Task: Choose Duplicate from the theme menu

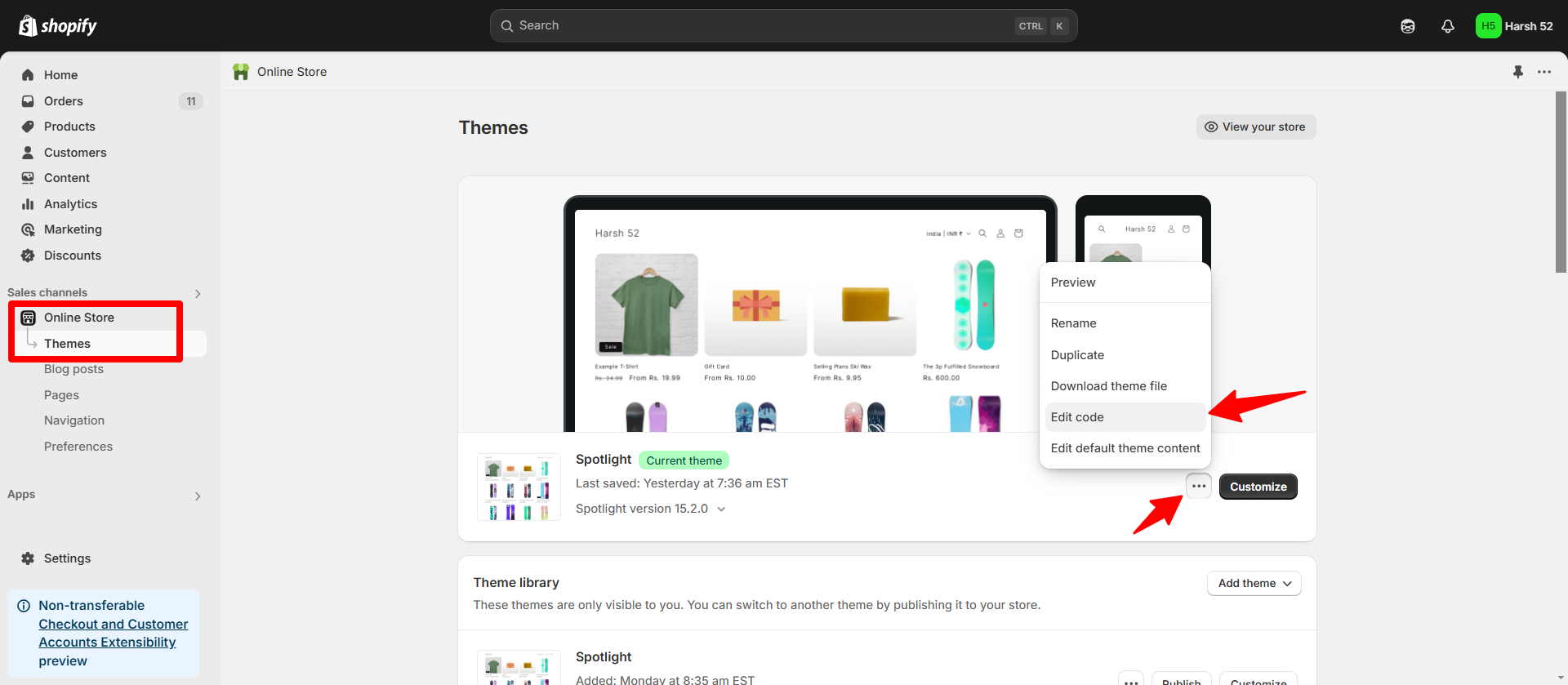Action: click(x=1125, y=355)
